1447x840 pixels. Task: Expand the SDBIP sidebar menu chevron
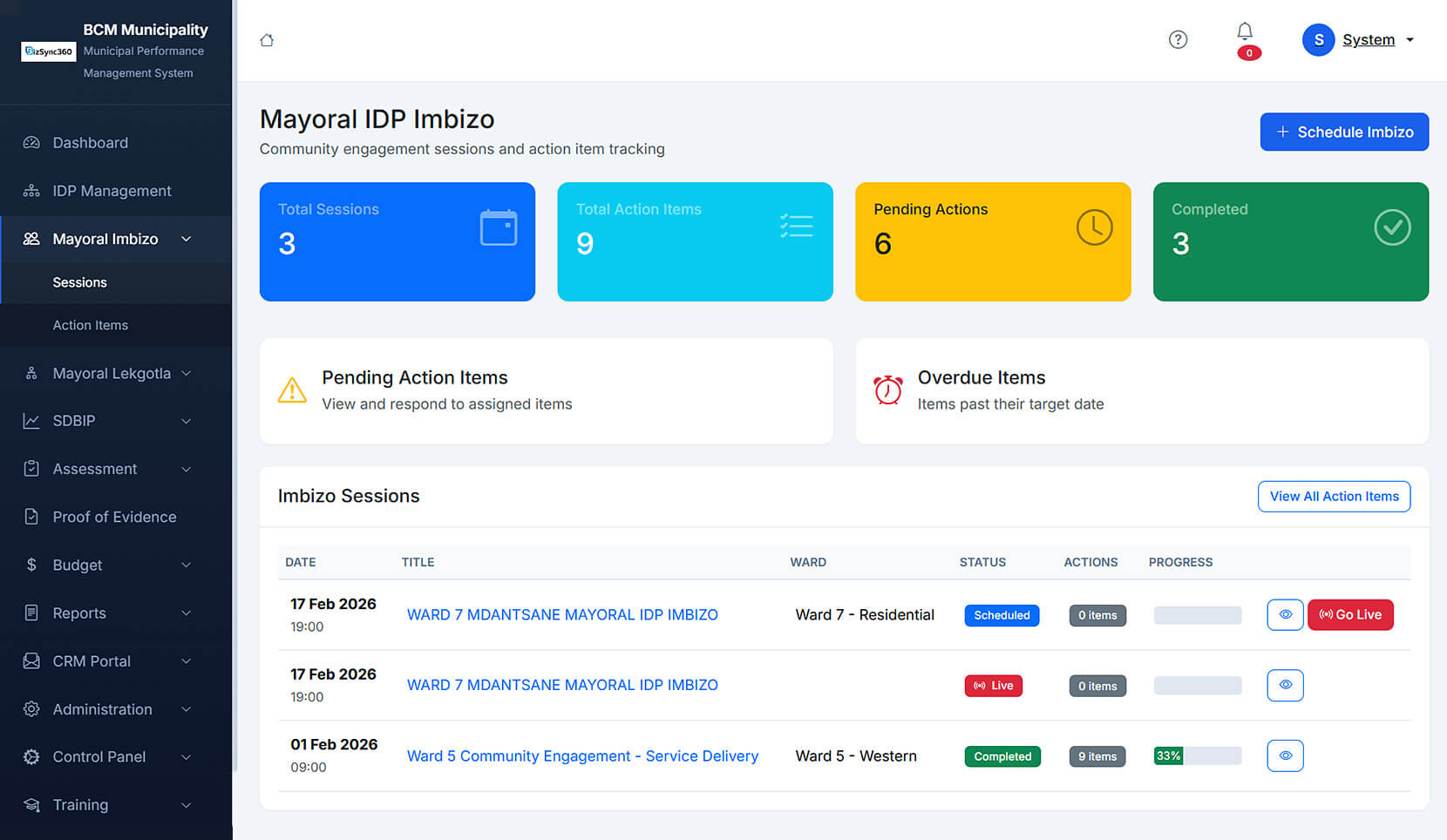(x=186, y=422)
